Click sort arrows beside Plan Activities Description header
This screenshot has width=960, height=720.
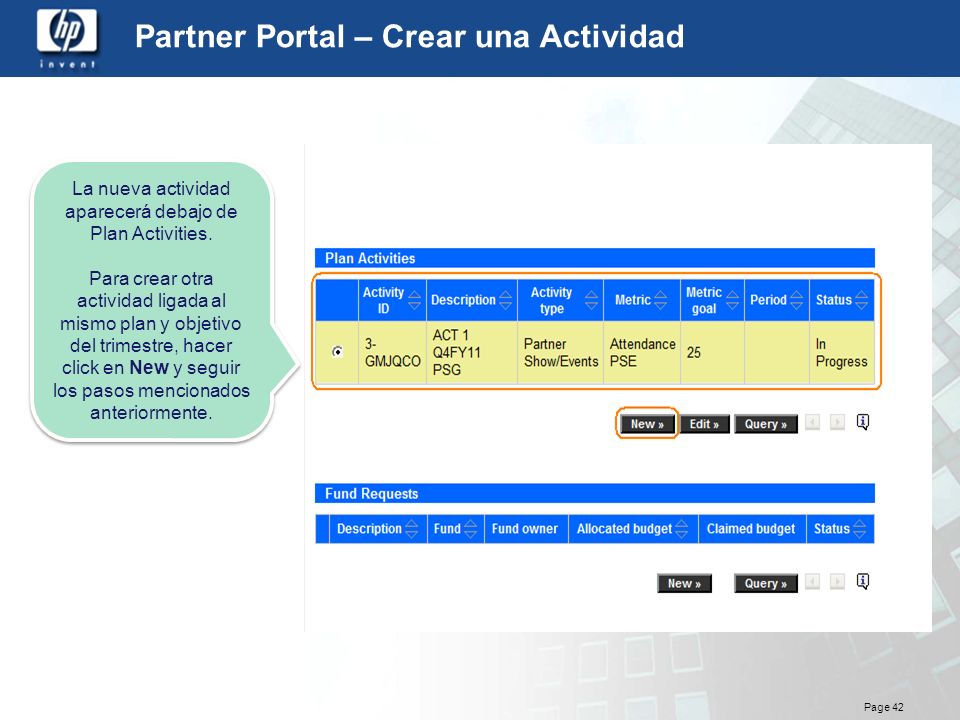coord(505,300)
